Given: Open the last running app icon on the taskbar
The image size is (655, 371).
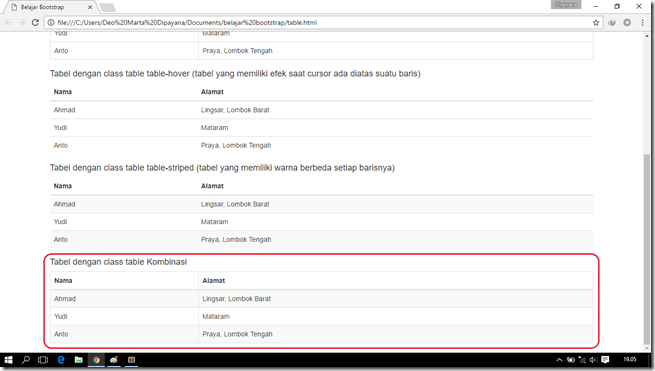Looking at the screenshot, I should click(131, 360).
